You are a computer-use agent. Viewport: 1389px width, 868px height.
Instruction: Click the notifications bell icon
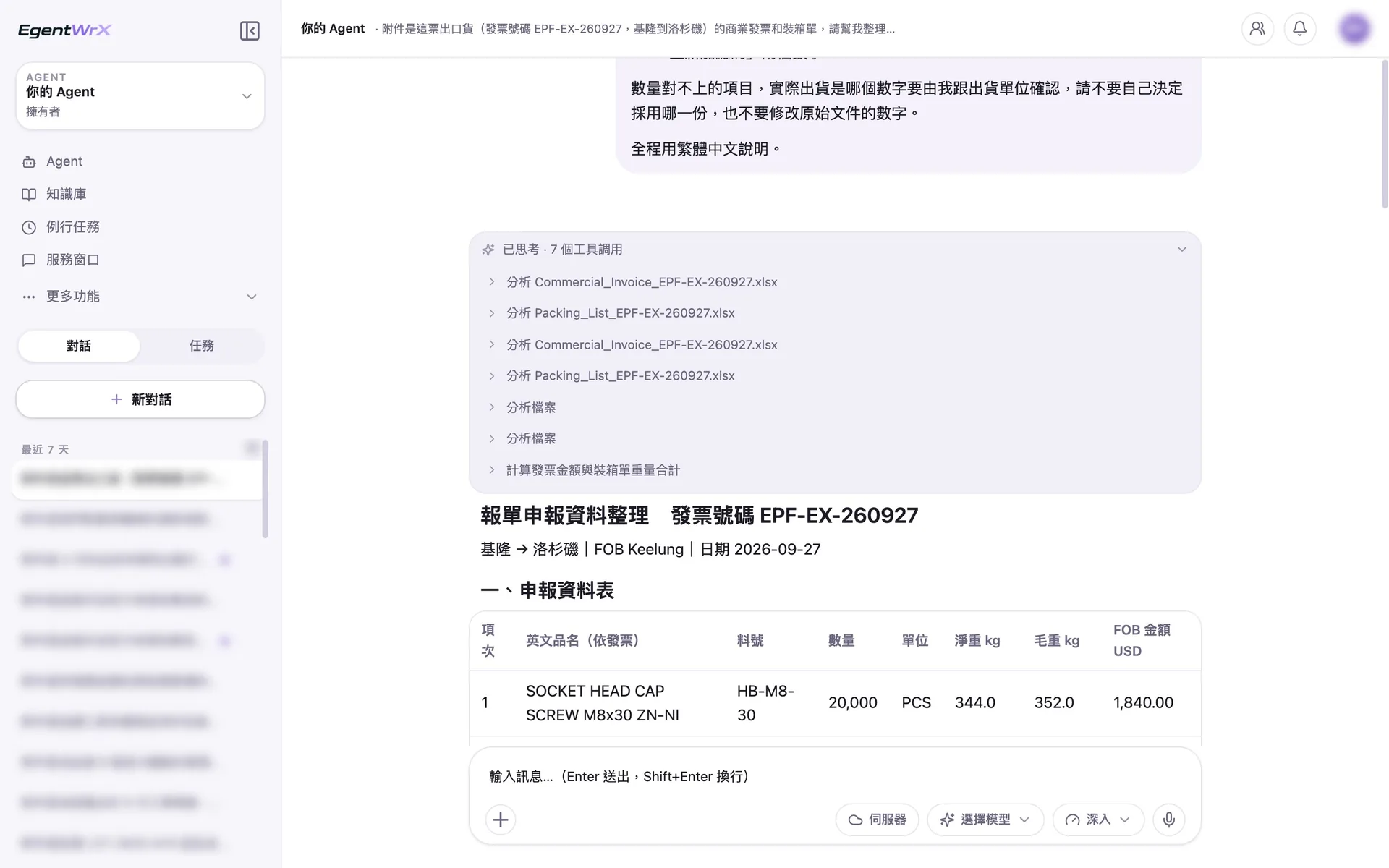1300,29
